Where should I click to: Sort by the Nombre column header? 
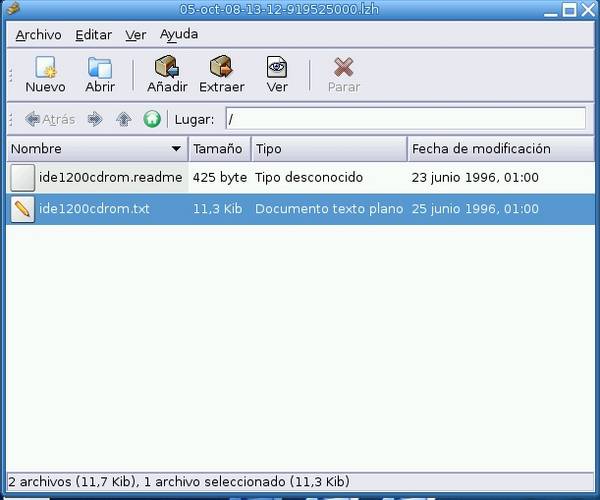[97, 148]
